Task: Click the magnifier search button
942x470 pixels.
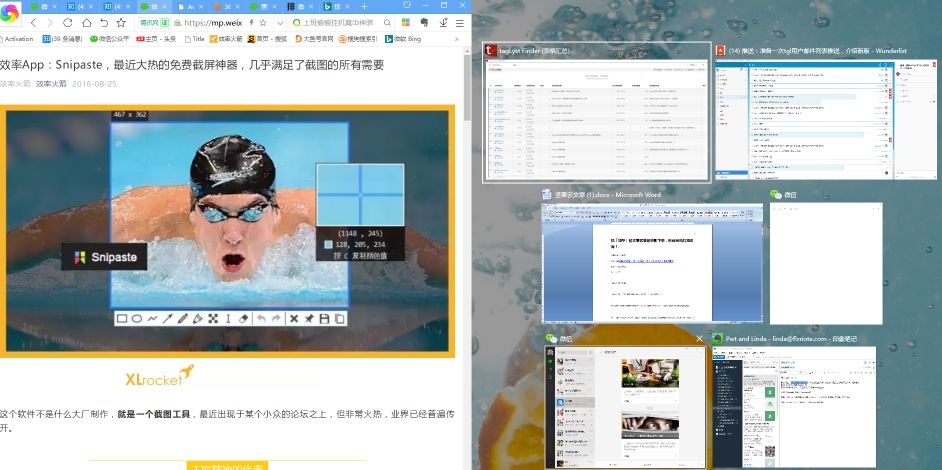Action: (x=387, y=23)
